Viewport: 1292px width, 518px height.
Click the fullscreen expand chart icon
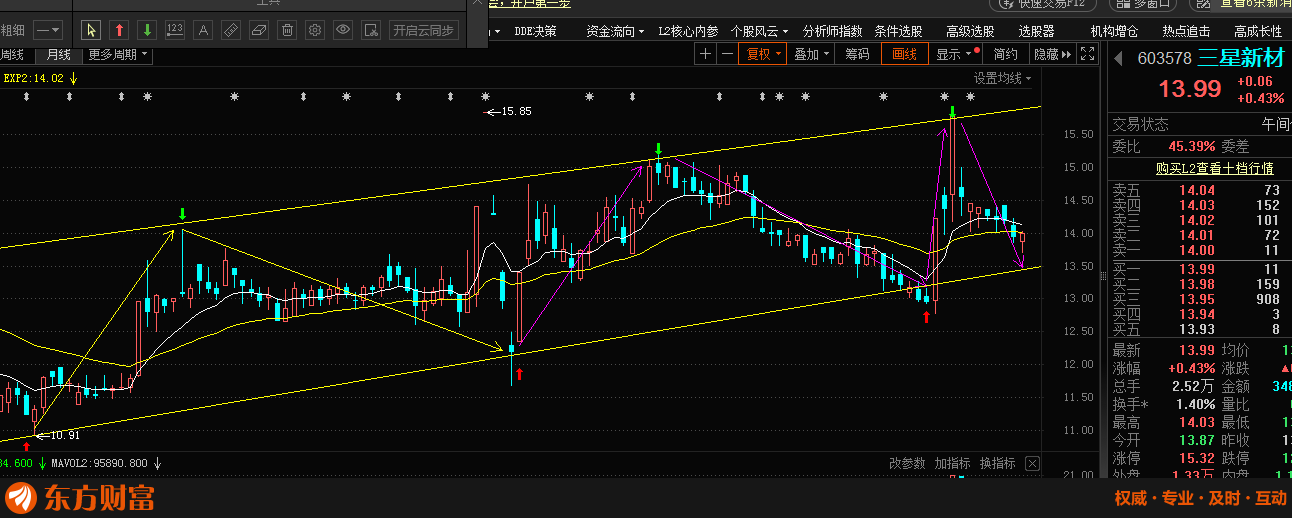1088,54
